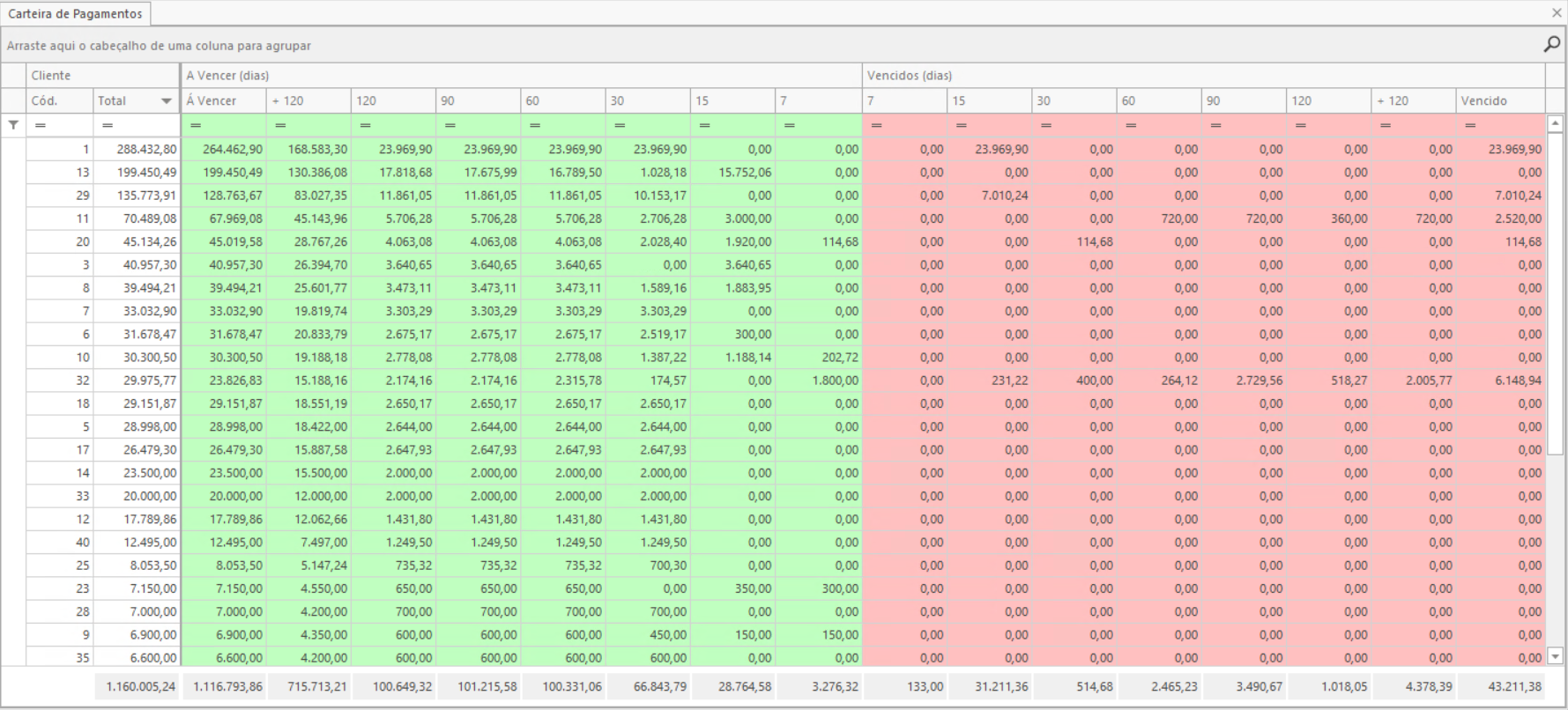Sort by the Vencido column header

1498,101
